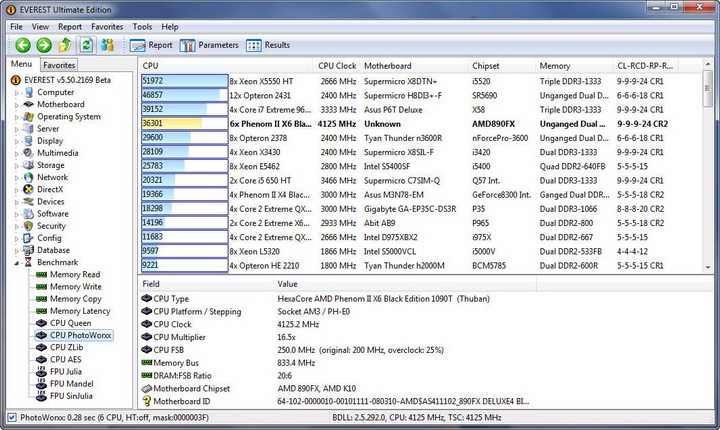Select the Multimedia tree item
Image resolution: width=720 pixels, height=430 pixels.
coord(57,153)
